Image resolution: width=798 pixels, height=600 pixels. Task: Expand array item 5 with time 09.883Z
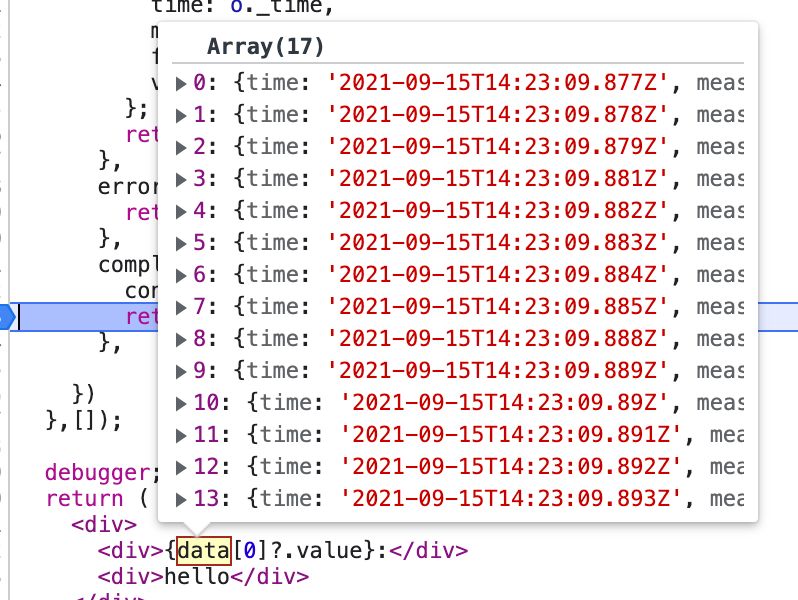coord(181,243)
